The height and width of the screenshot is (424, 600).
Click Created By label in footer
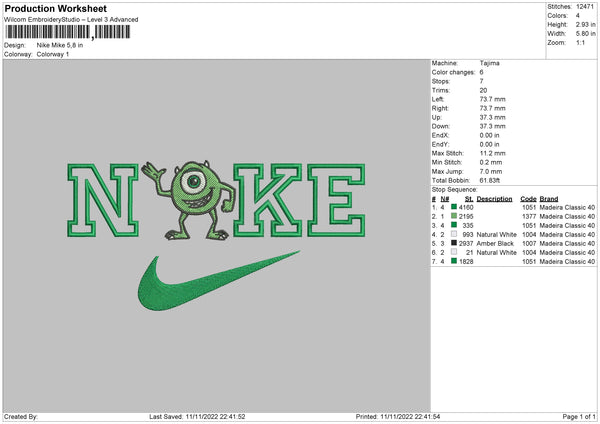pos(21,416)
